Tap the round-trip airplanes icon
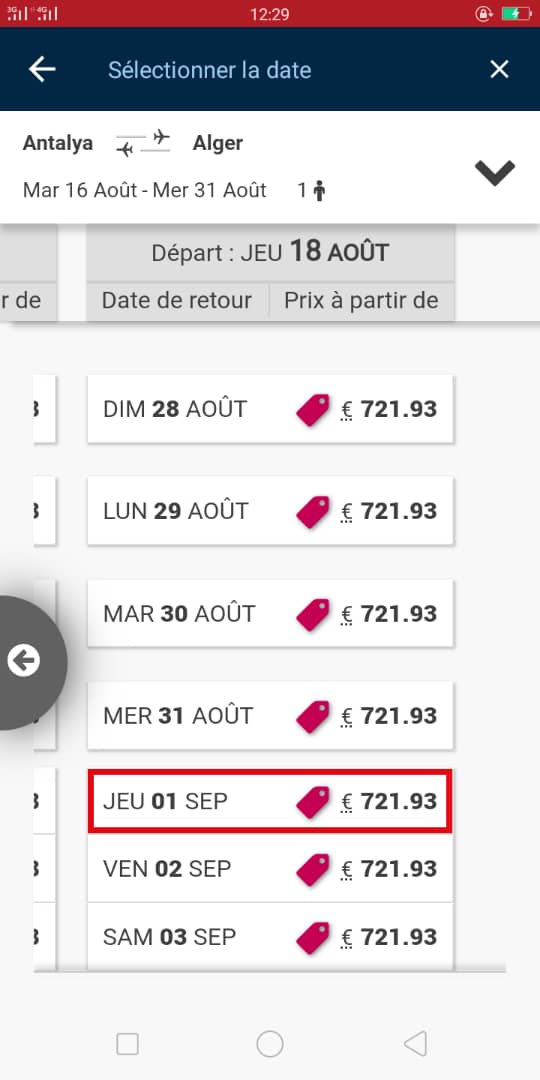Screen dimensions: 540x1080 coord(143,143)
